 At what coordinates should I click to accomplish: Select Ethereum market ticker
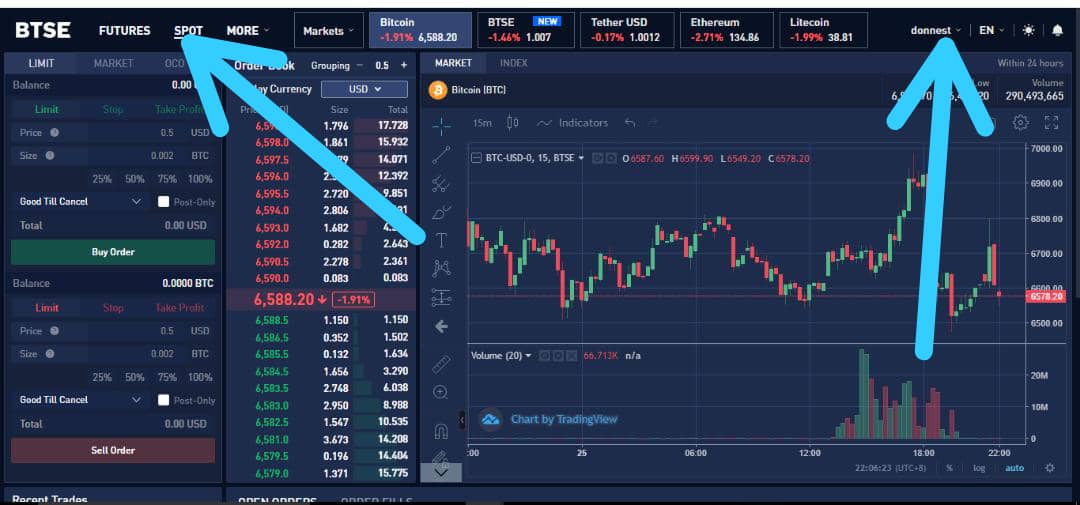click(727, 30)
